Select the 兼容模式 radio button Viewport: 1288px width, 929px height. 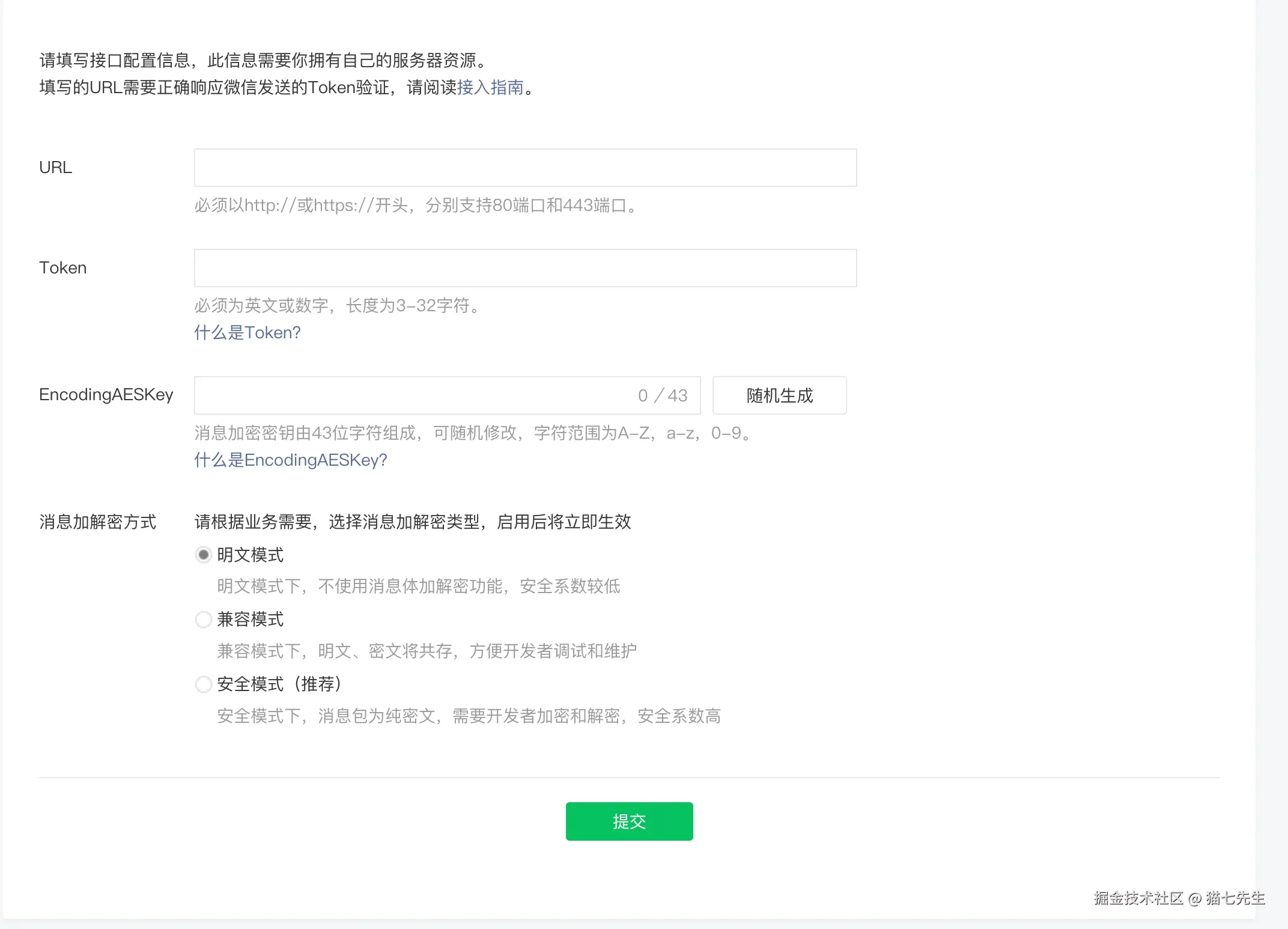click(204, 620)
